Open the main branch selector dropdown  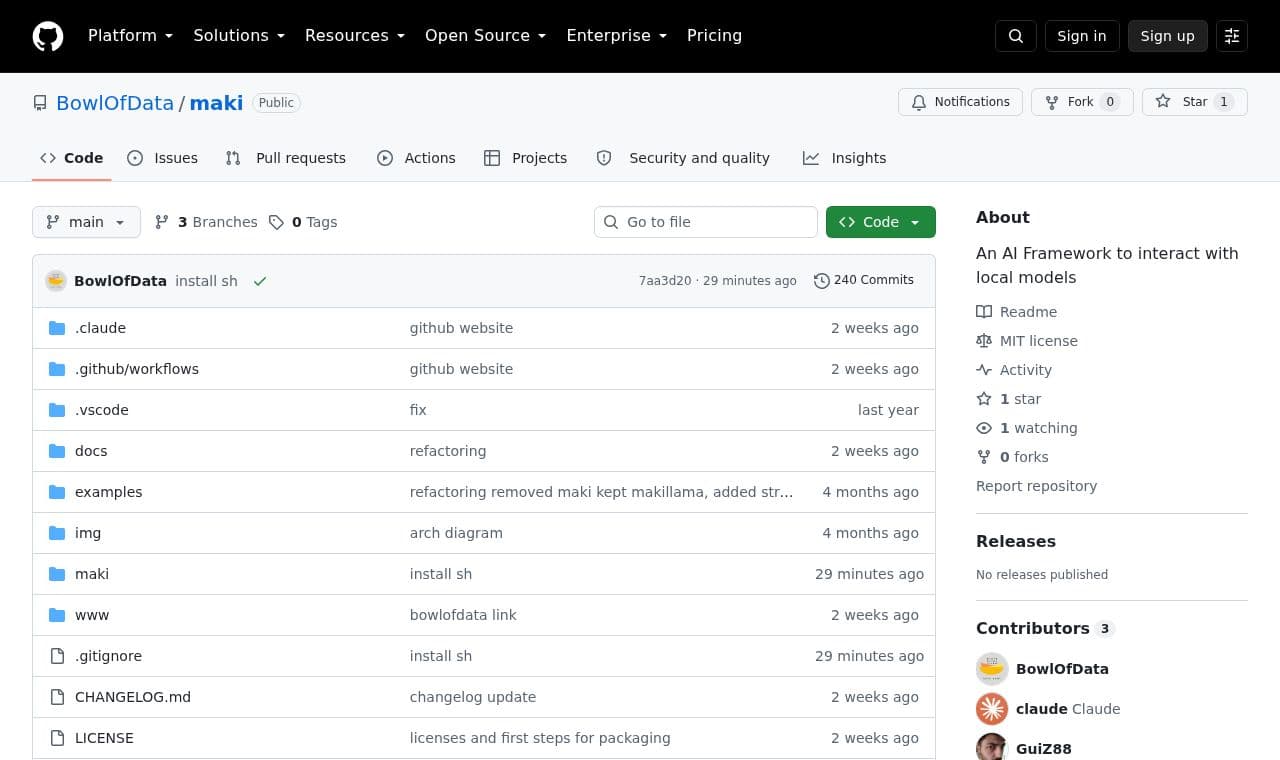[86, 222]
